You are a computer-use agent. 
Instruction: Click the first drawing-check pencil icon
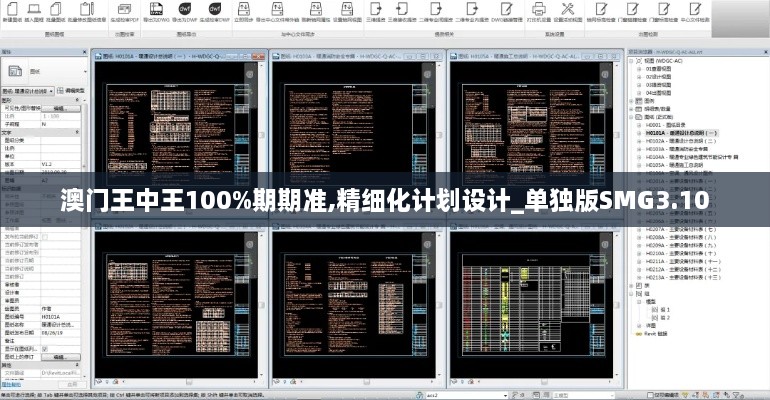[601, 9]
